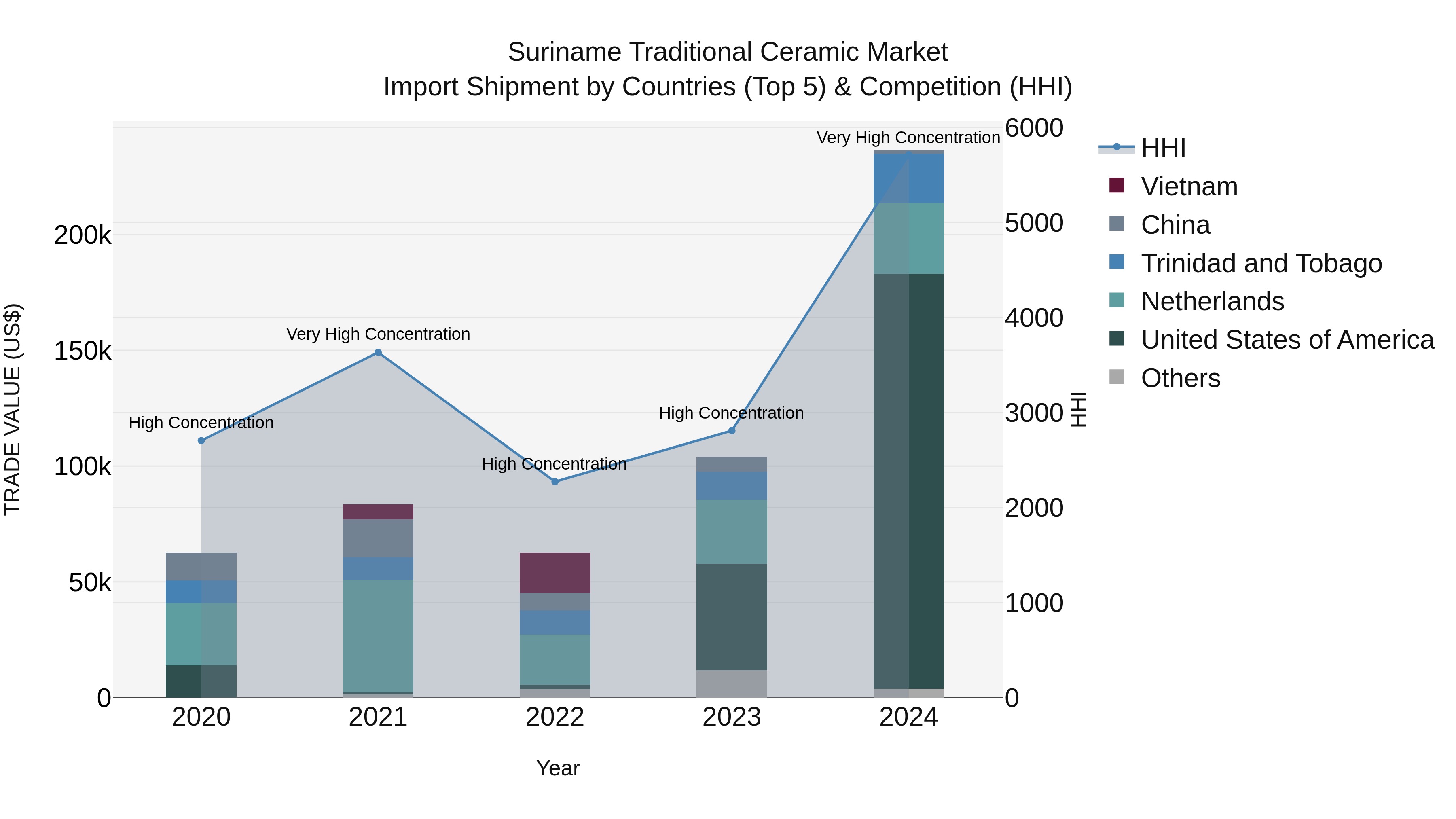This screenshot has width=1456, height=819.
Task: Click the 3000 HHI axis tick
Action: pyautogui.click(x=1034, y=413)
